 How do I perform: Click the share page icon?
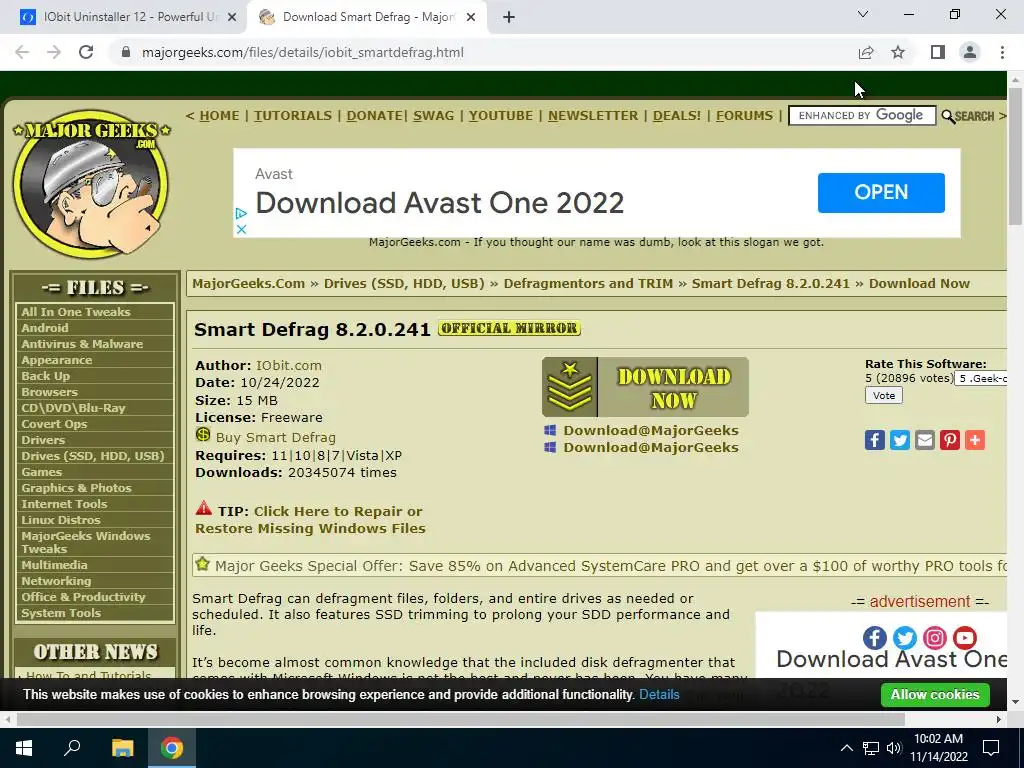click(x=866, y=52)
